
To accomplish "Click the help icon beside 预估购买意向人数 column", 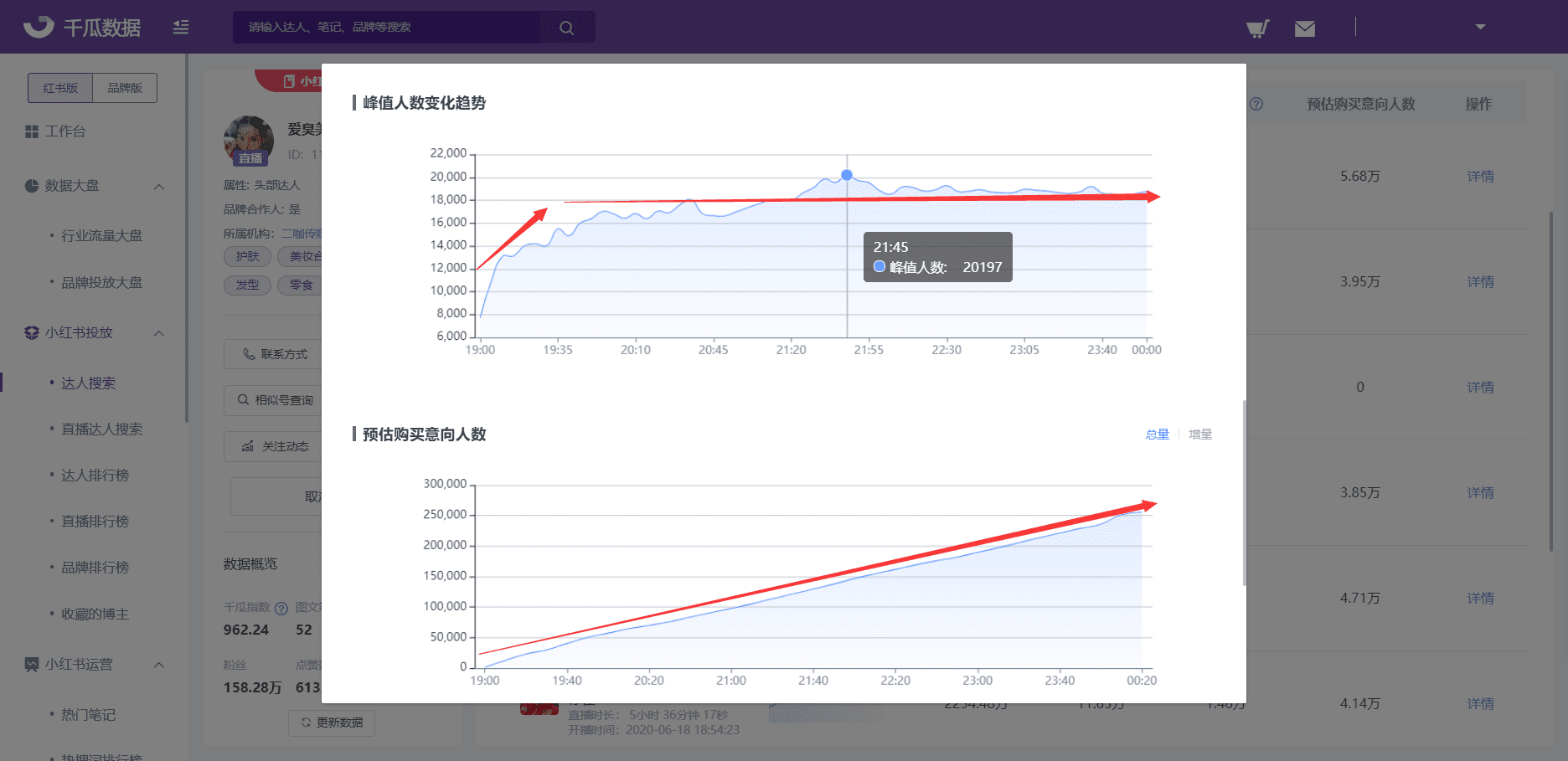I will pos(1256,105).
